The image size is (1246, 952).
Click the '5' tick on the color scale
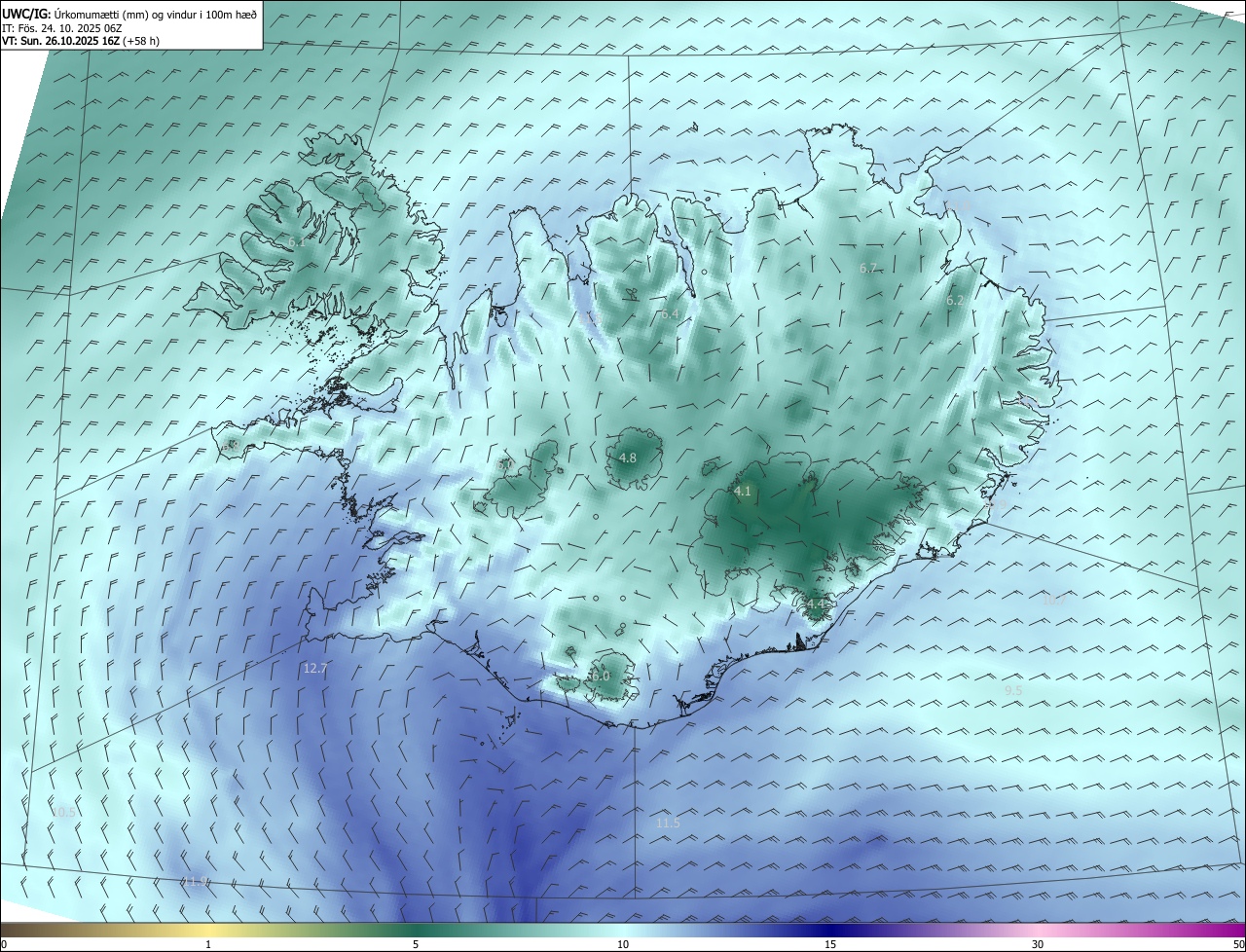point(416,944)
